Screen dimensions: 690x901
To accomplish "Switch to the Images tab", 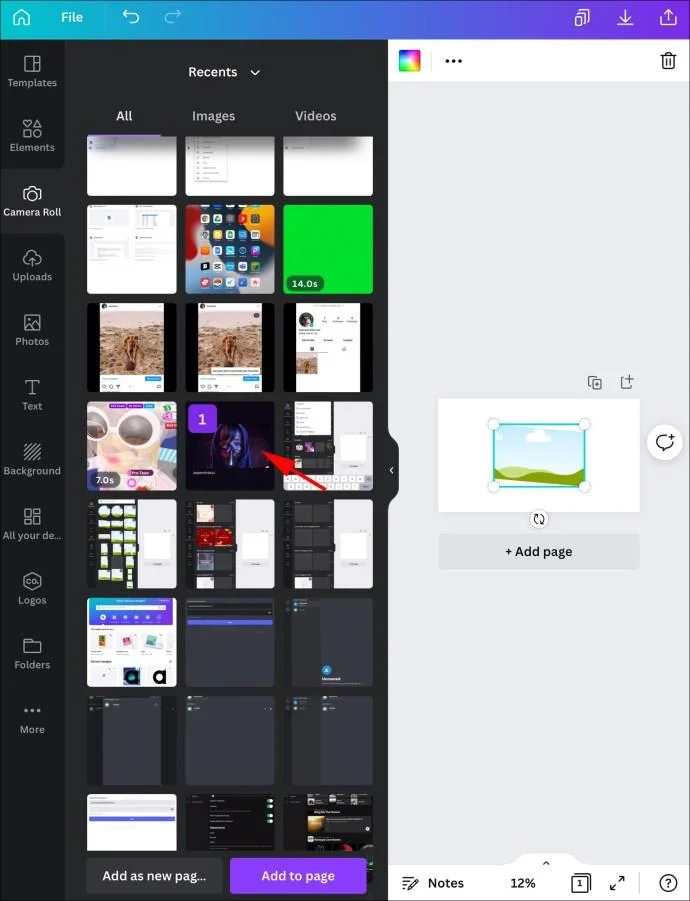I will (x=213, y=116).
